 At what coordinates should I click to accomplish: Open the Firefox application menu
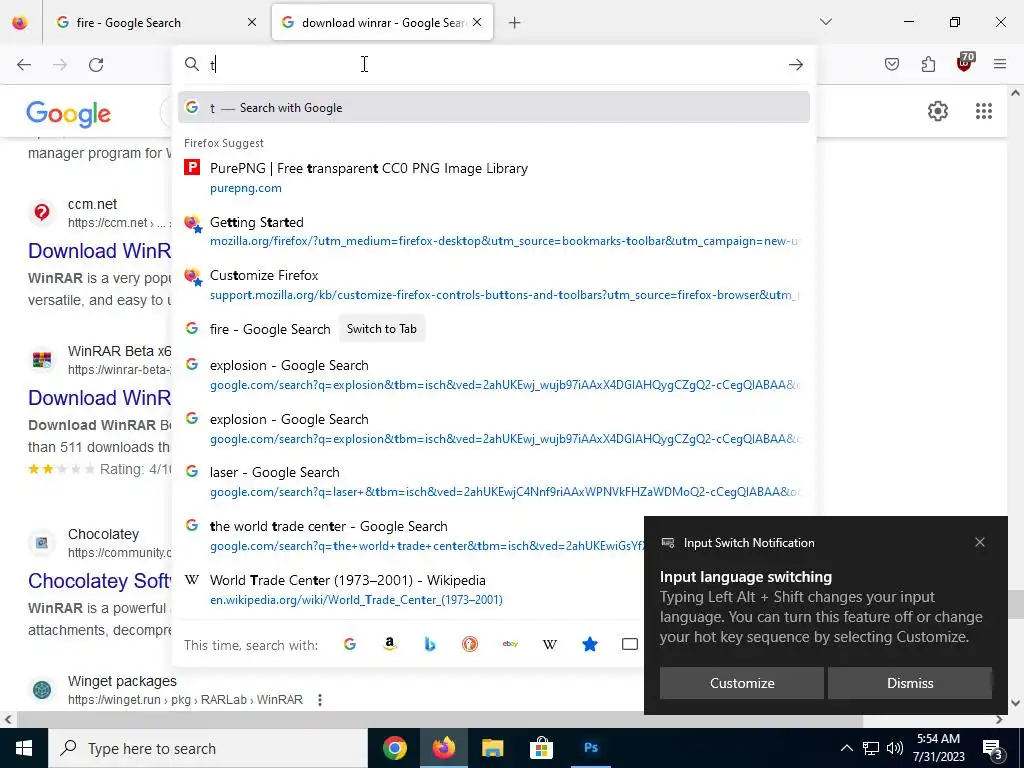(1000, 64)
